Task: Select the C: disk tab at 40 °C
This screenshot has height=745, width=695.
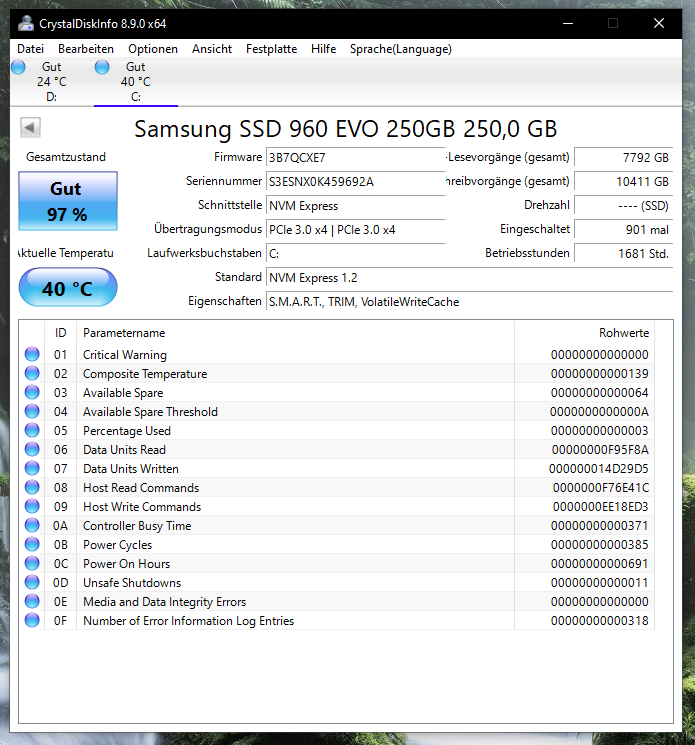Action: (136, 82)
